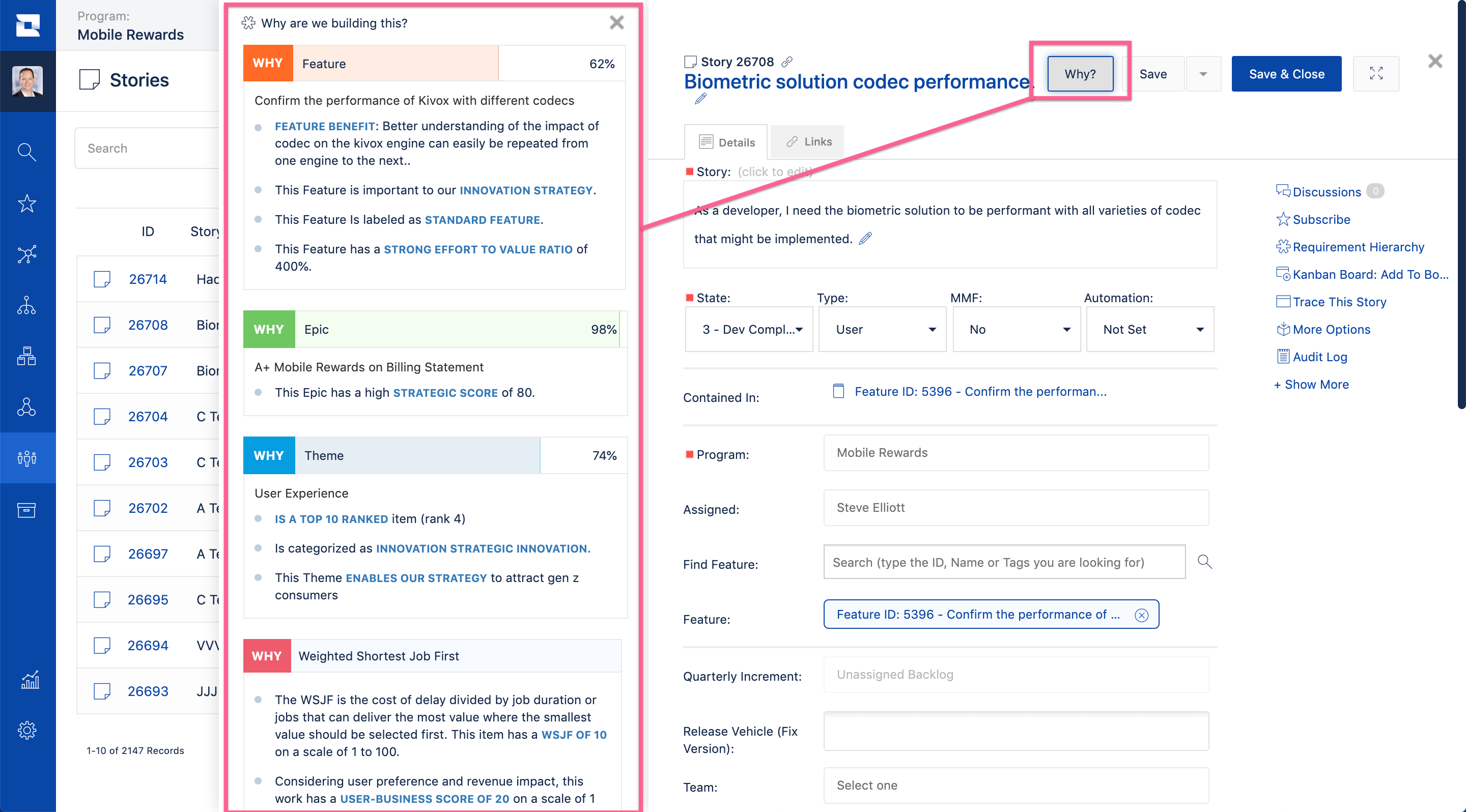Open the sidebar search icon
The width and height of the screenshot is (1466, 812).
pyautogui.click(x=27, y=152)
